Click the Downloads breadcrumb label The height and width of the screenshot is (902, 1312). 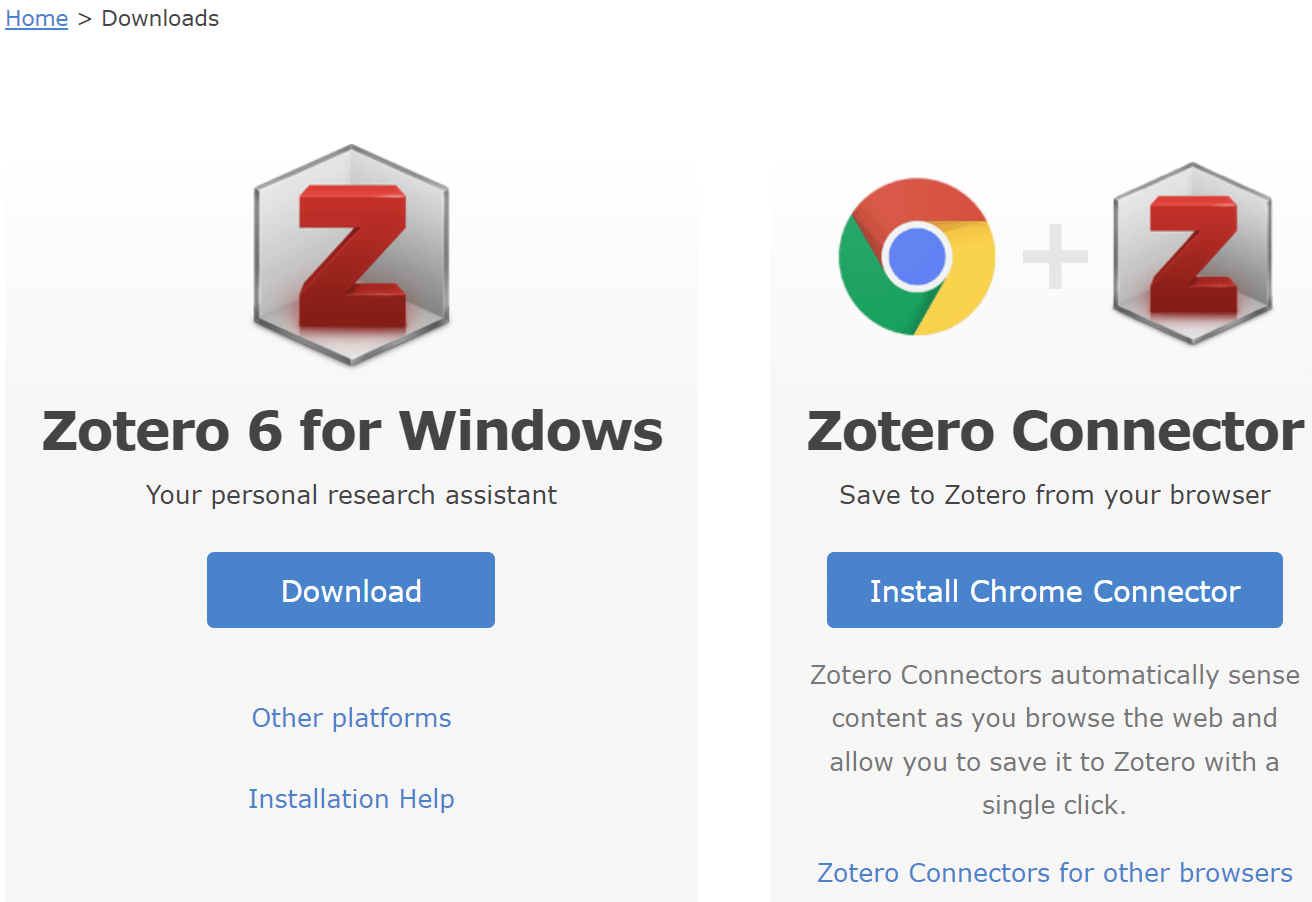(x=160, y=18)
